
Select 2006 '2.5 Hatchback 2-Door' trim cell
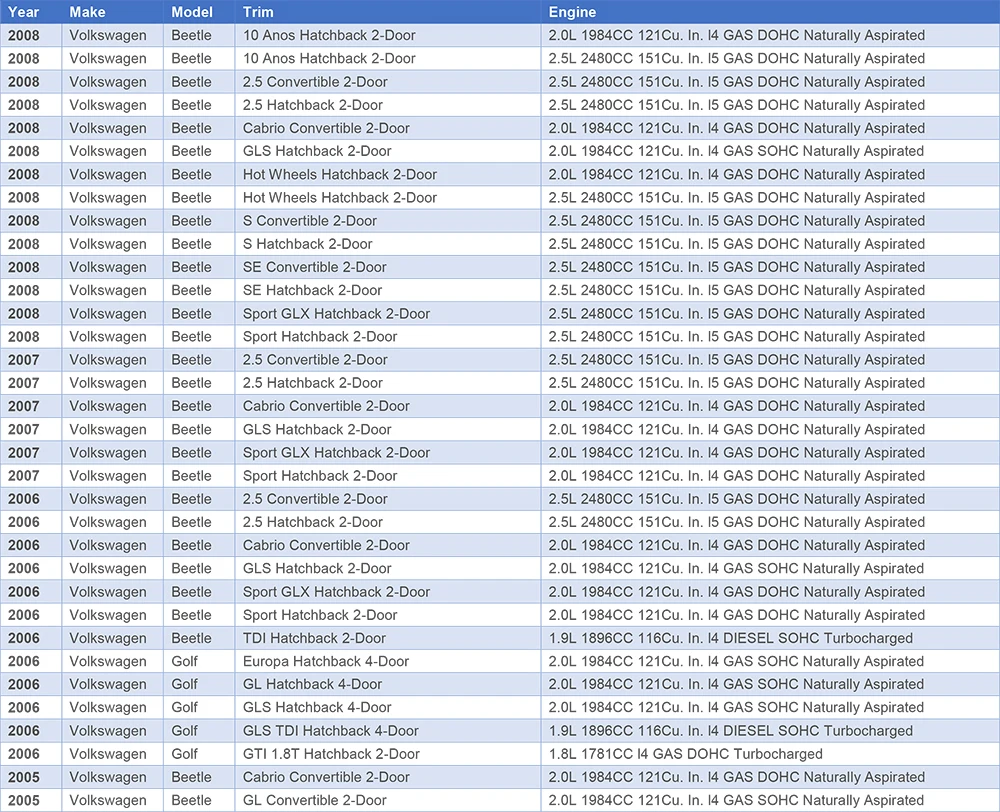388,522
